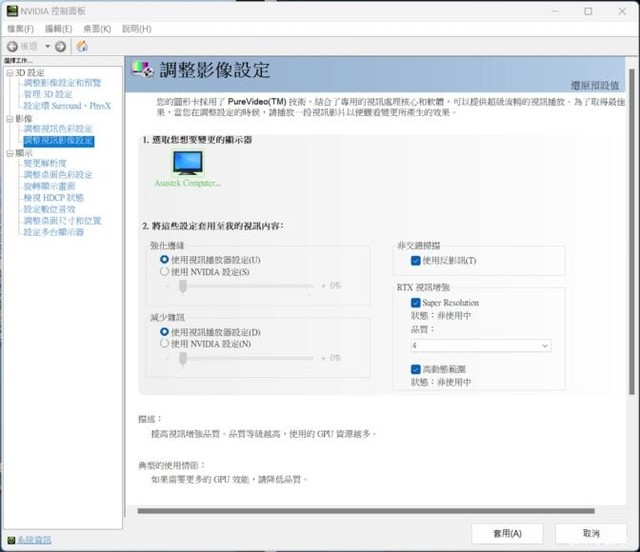Collapse the 3D 設定 tree node

[x=9, y=73]
